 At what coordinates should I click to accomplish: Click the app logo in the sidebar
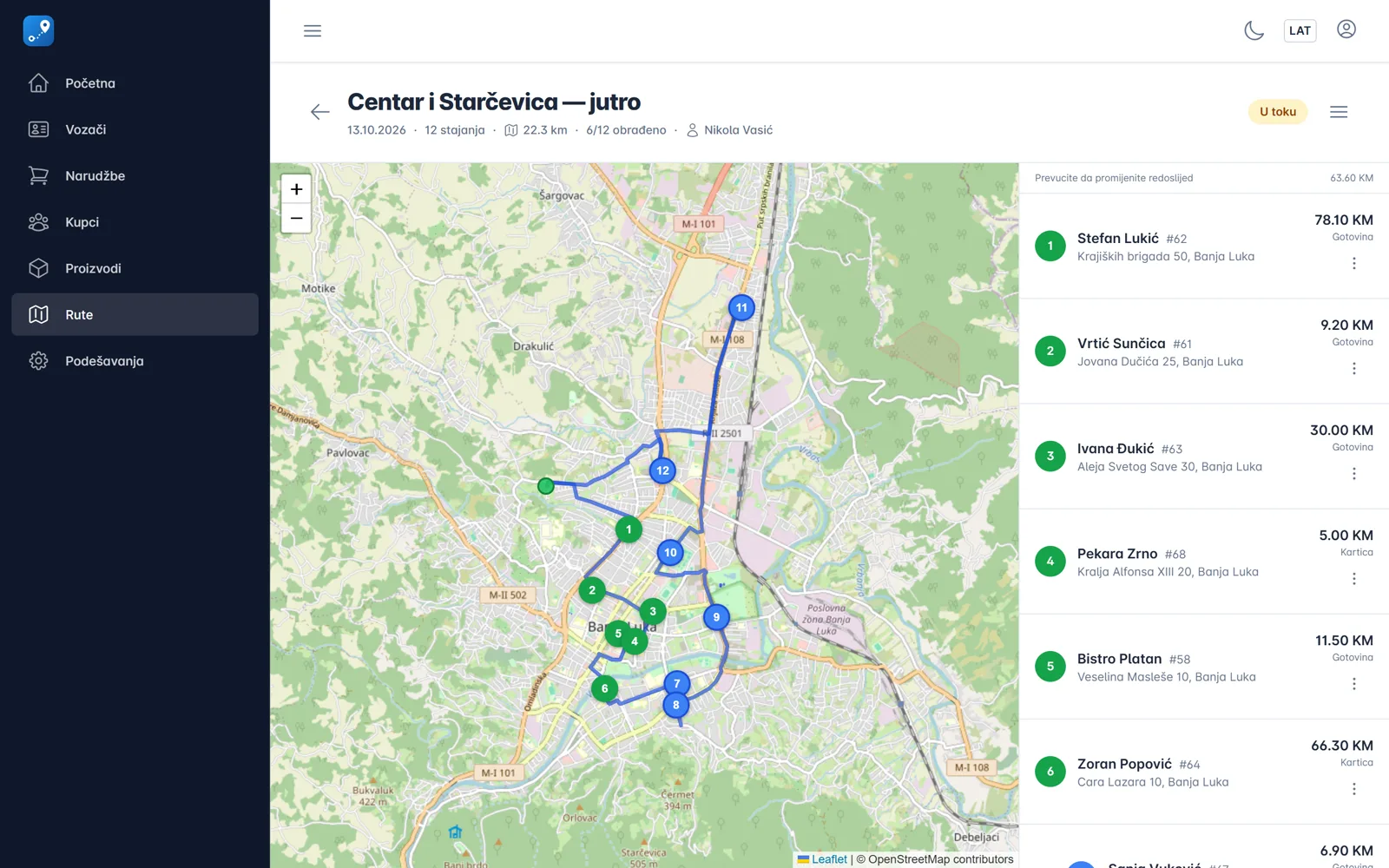pos(38,30)
